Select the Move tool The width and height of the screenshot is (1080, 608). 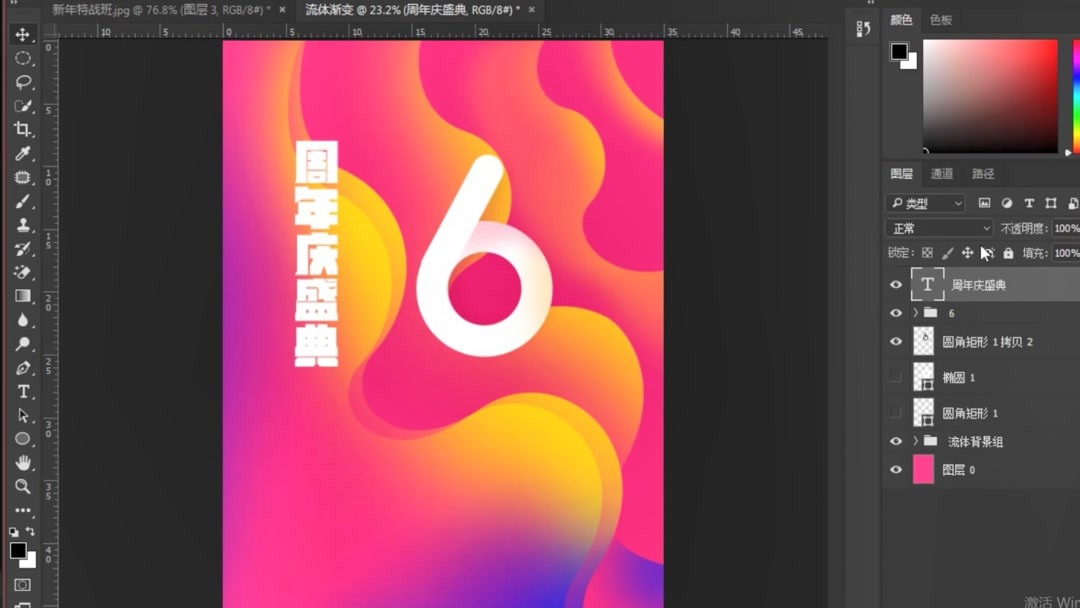point(22,34)
